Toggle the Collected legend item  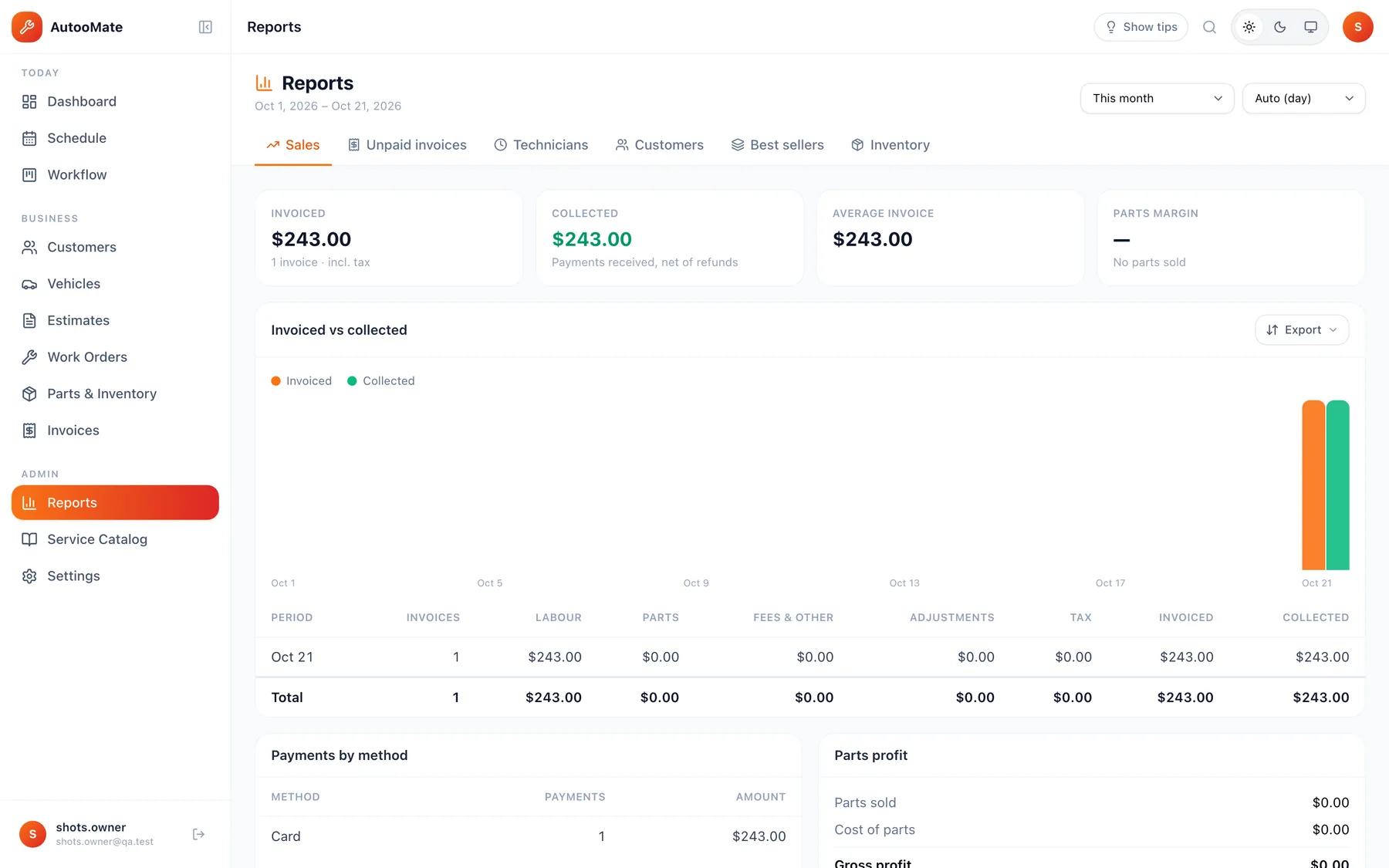tap(381, 381)
